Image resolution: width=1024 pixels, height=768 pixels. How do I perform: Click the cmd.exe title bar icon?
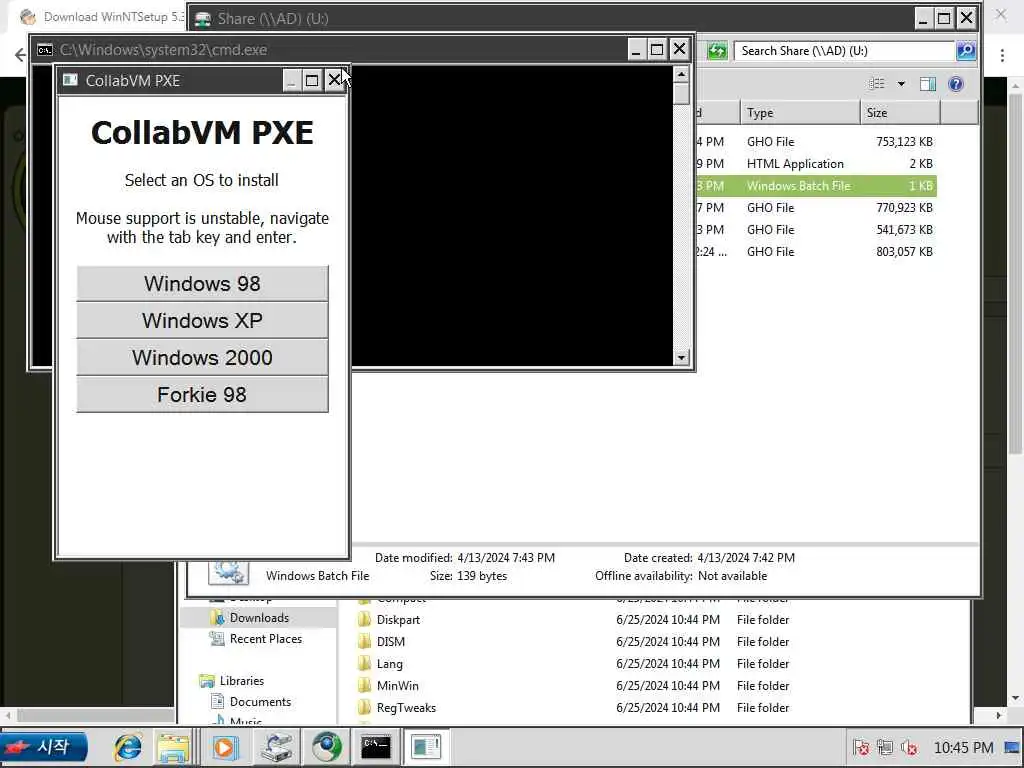[45, 50]
